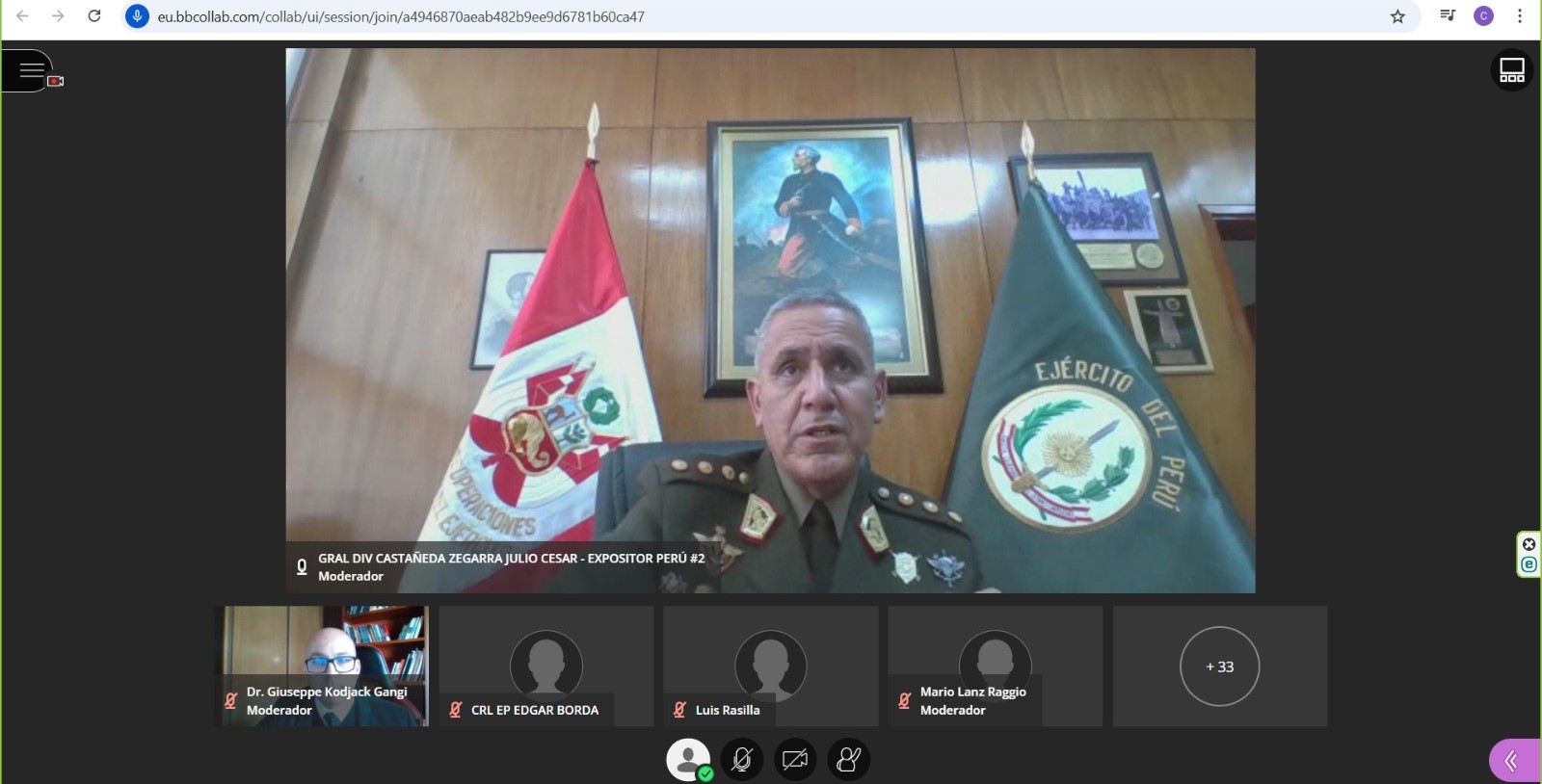Click the browser URL address field
The width and height of the screenshot is (1542, 784).
coord(578,16)
